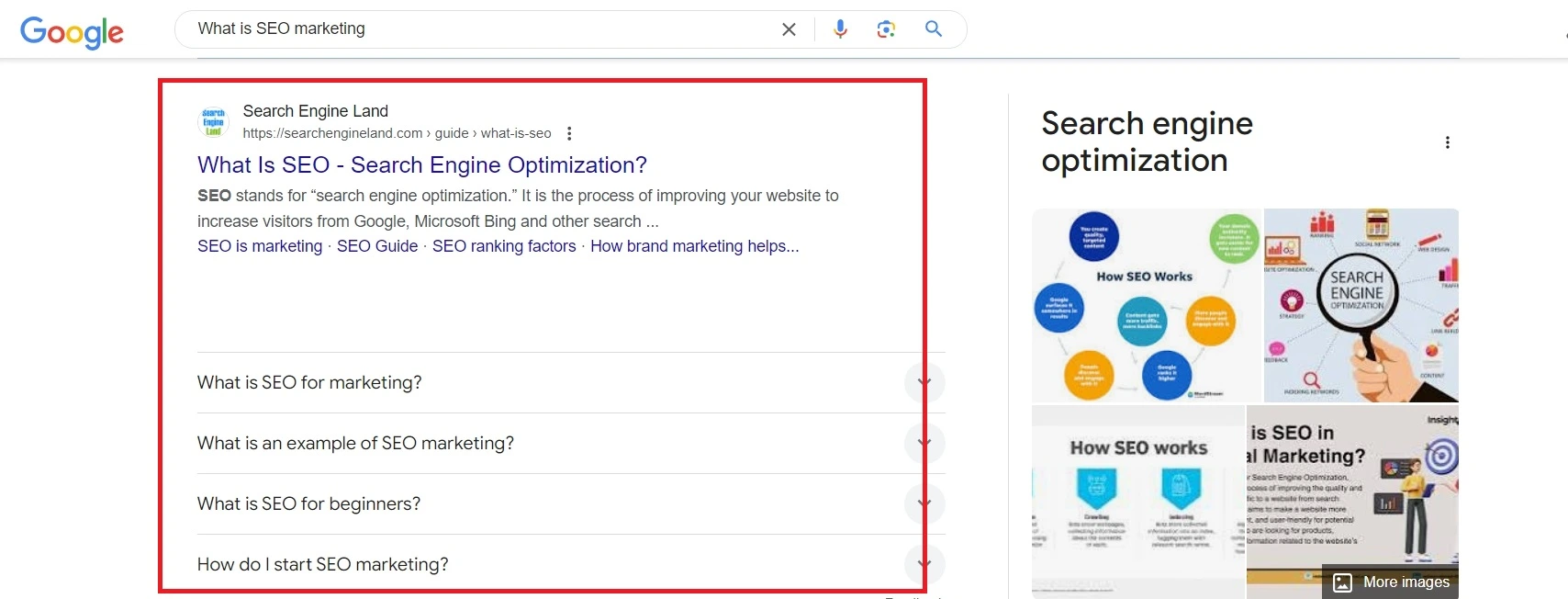Open Google Lens image search

click(886, 29)
